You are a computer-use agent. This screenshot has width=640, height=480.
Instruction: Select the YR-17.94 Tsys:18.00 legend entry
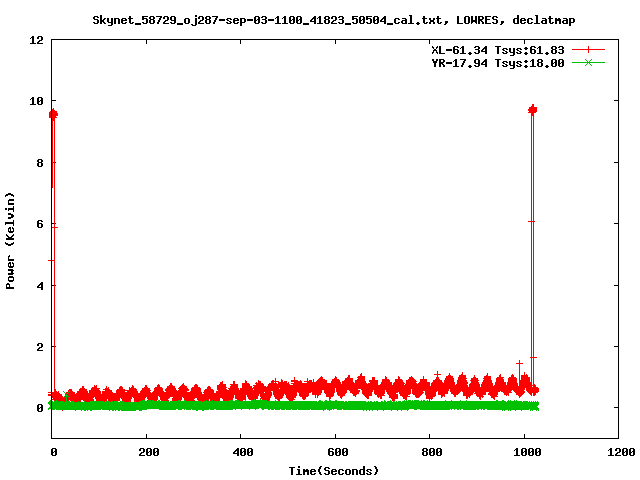pyautogui.click(x=498, y=63)
